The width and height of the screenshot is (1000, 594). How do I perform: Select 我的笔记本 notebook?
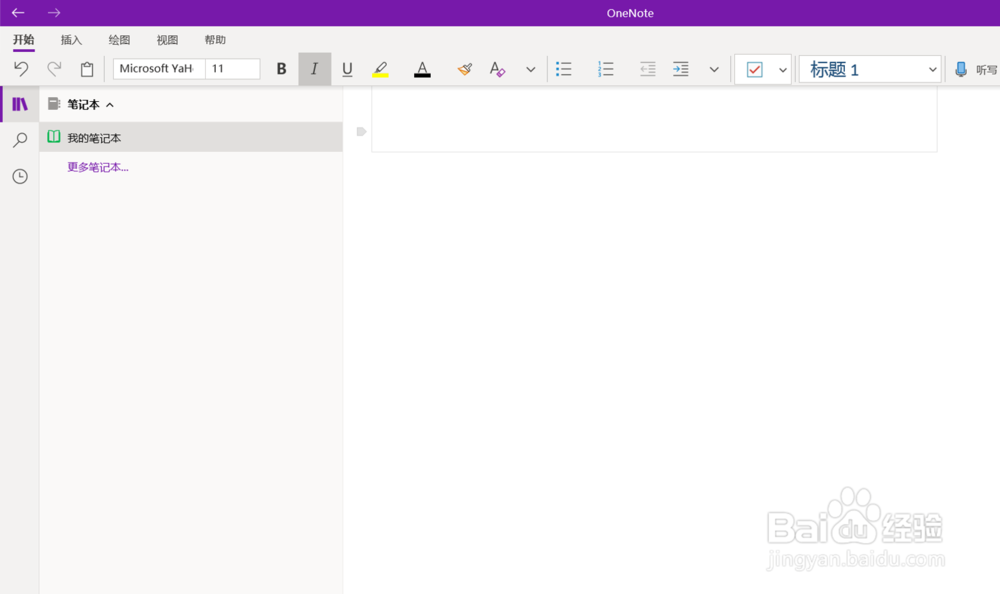tap(191, 137)
